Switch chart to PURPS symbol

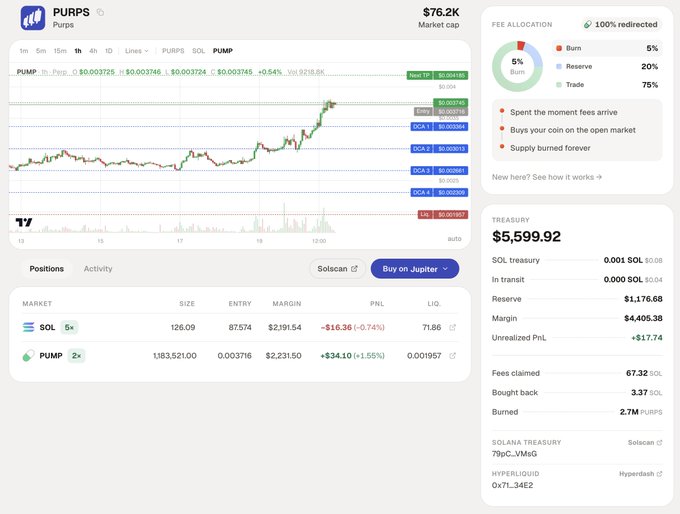tap(173, 51)
